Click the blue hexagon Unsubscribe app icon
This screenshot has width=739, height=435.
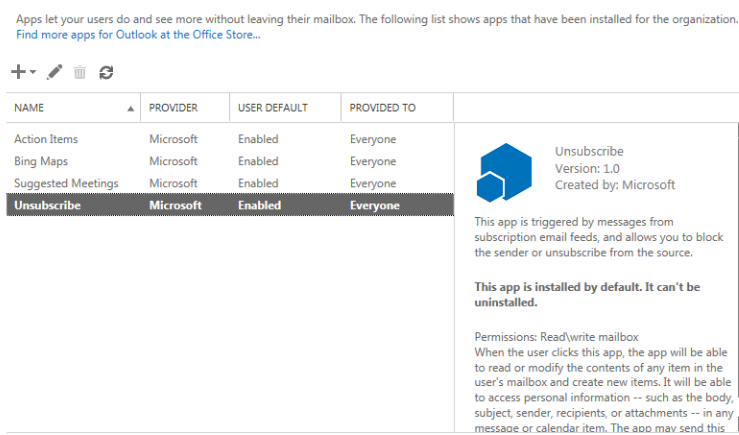click(x=504, y=172)
